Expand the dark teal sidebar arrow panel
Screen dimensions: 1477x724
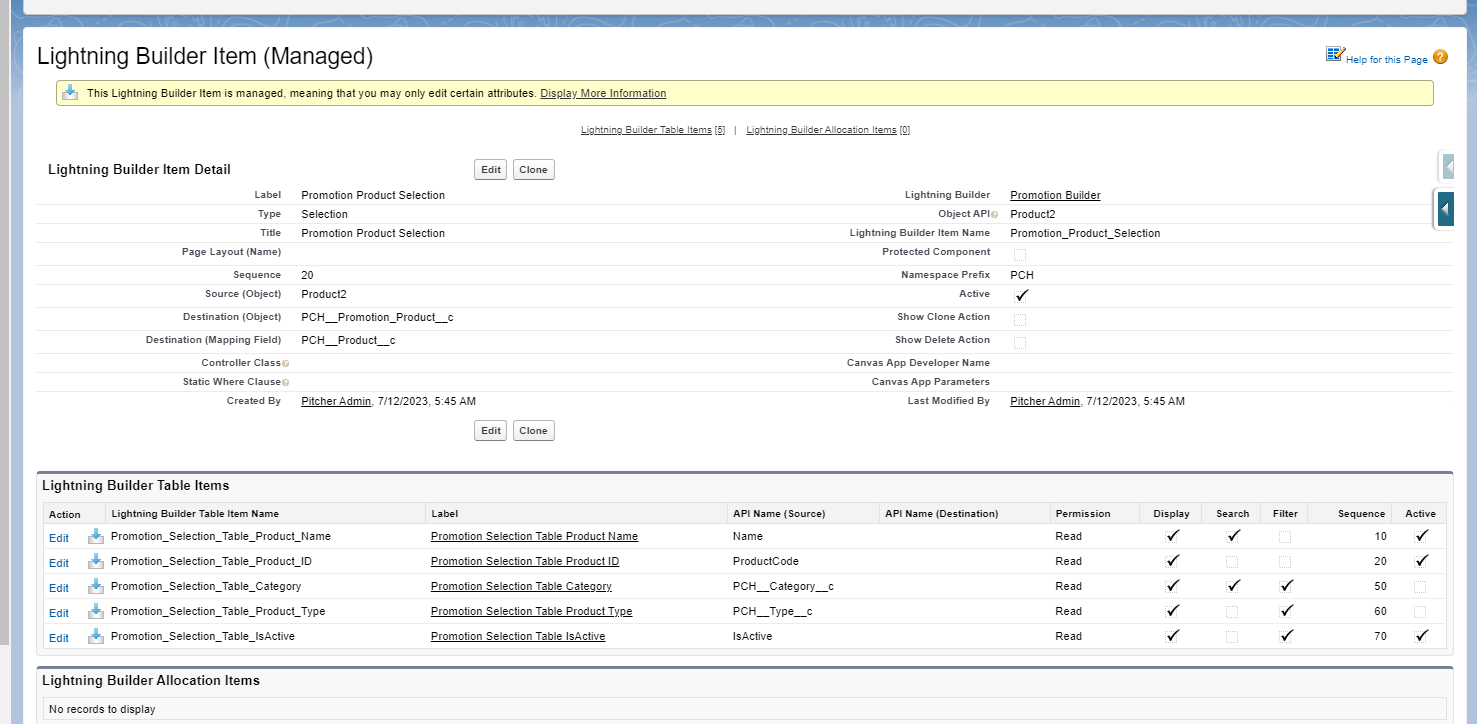[x=1446, y=209]
